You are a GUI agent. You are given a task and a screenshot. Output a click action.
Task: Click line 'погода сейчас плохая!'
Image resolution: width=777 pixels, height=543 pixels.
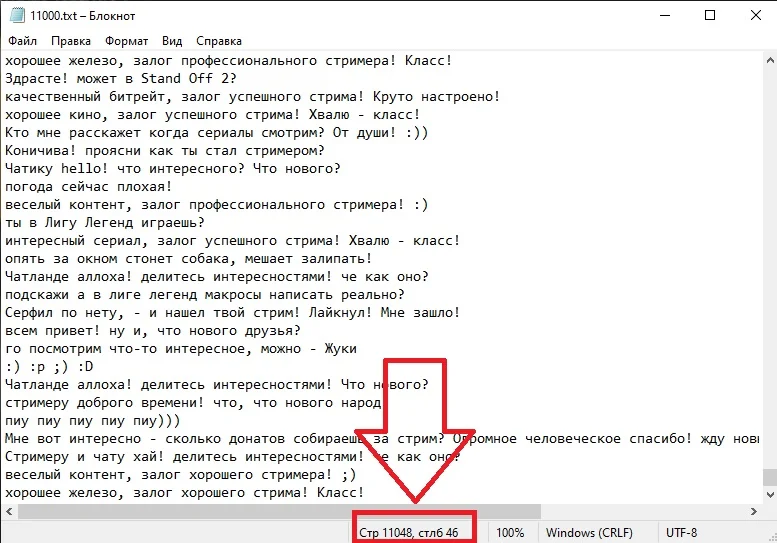[x=89, y=187]
